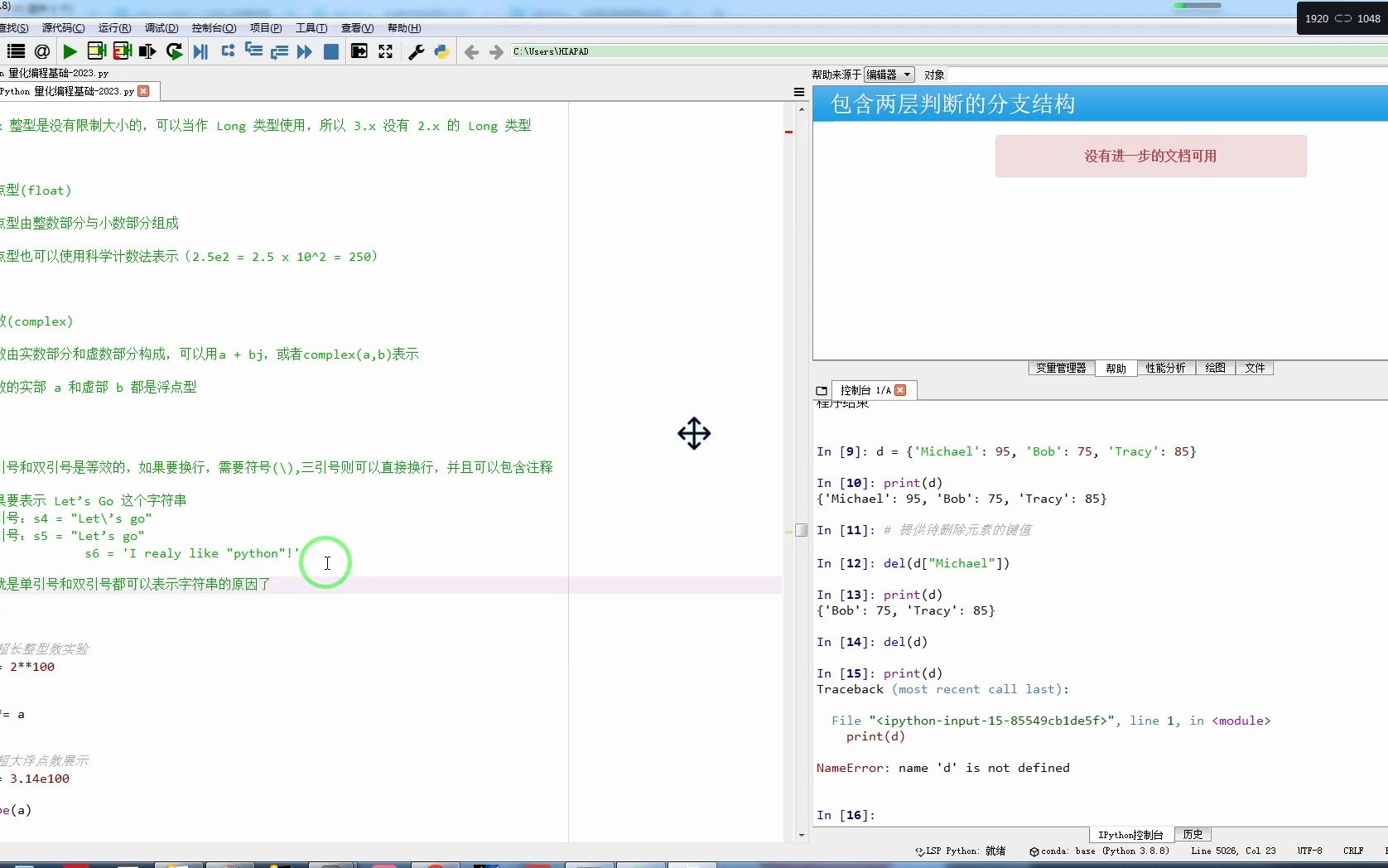Open the 控制台(O) menu
Image resolution: width=1388 pixels, height=868 pixels.
(214, 28)
